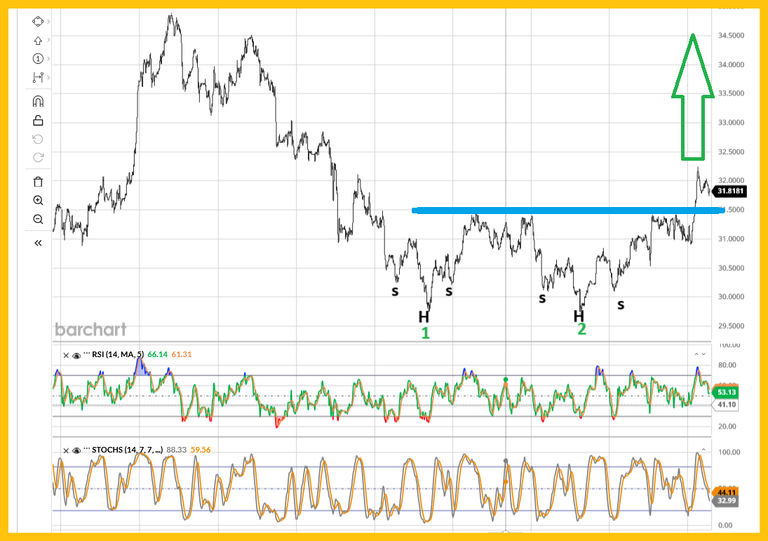Open RSI (14, MA, 5) settings label
This screenshot has width=768, height=541.
[117, 354]
